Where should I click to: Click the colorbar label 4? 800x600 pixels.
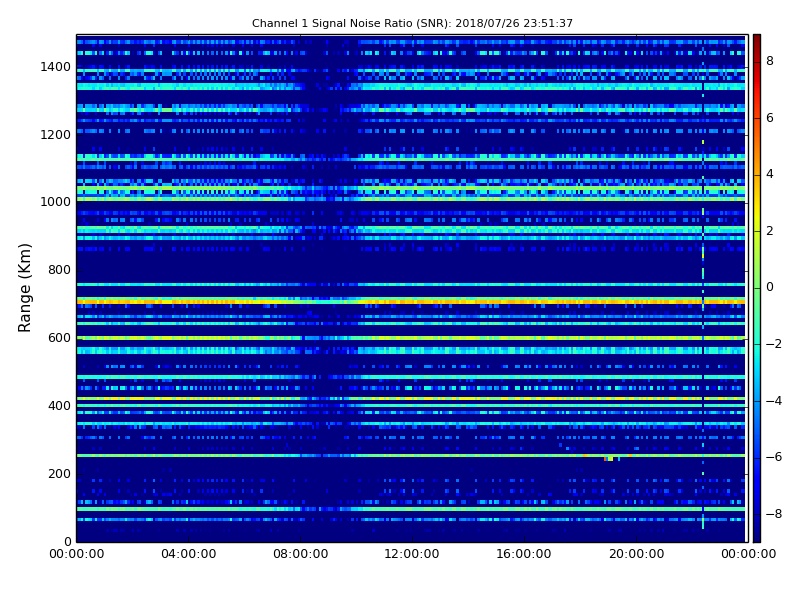[x=770, y=174]
